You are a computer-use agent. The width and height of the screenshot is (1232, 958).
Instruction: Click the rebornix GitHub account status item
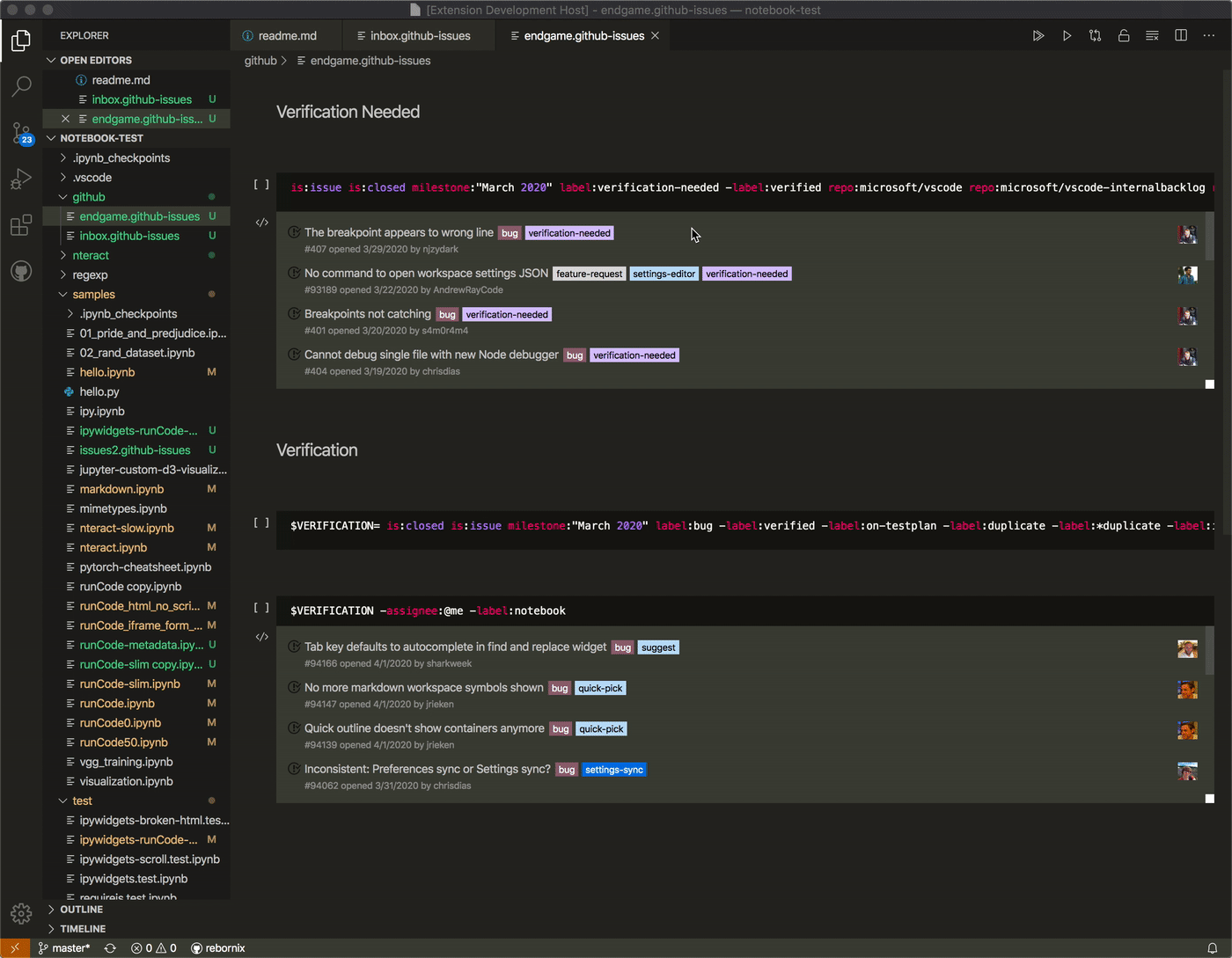(x=217, y=948)
